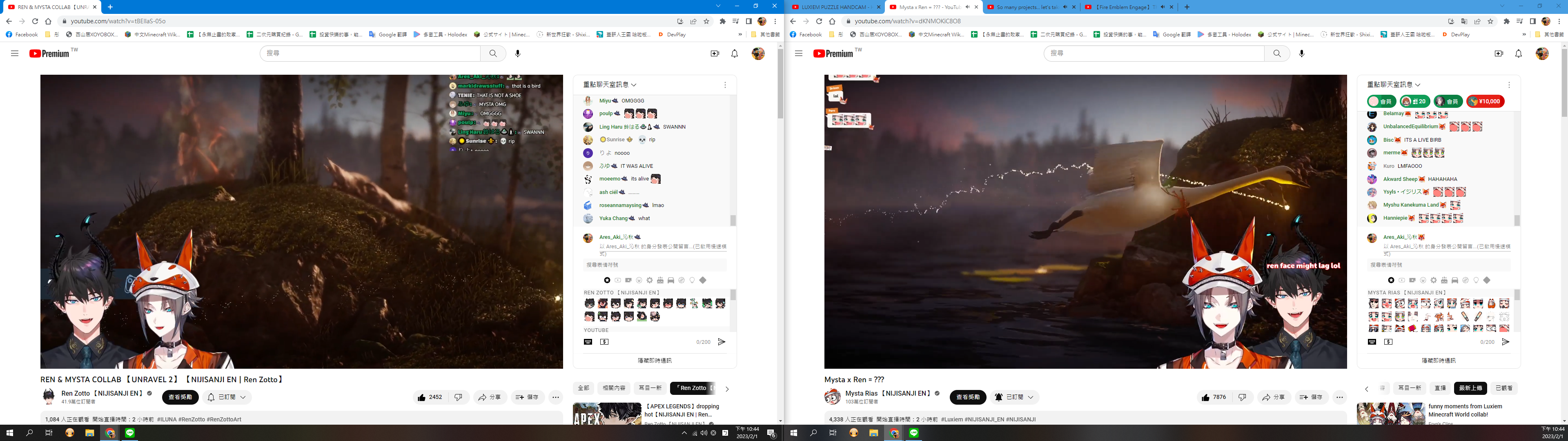Bookmark page star in left address bar
The height and width of the screenshot is (441, 1568).
707,21
